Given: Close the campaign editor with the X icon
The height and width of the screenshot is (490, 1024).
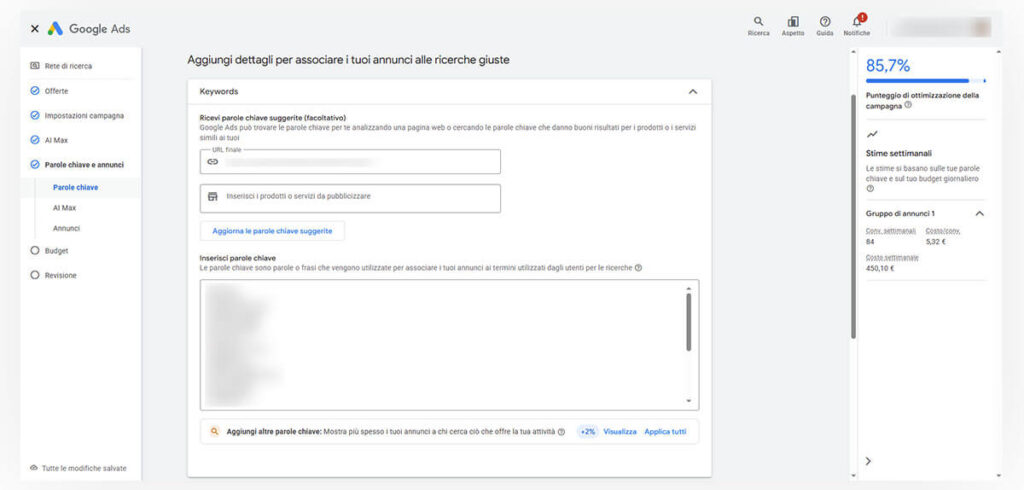Looking at the screenshot, I should tap(35, 29).
